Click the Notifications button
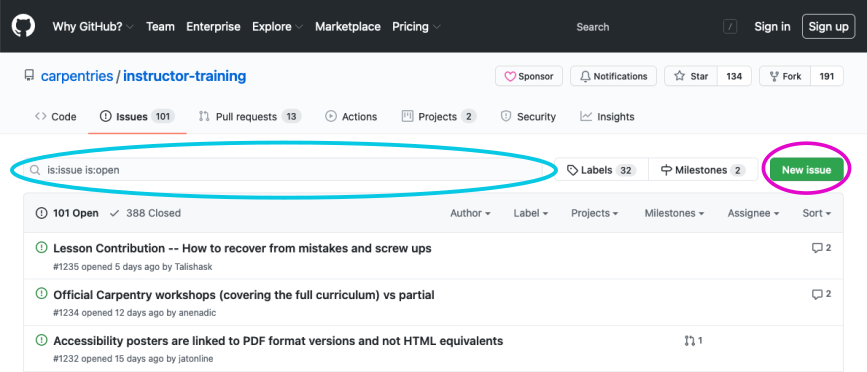The height and width of the screenshot is (372, 867). [x=613, y=76]
